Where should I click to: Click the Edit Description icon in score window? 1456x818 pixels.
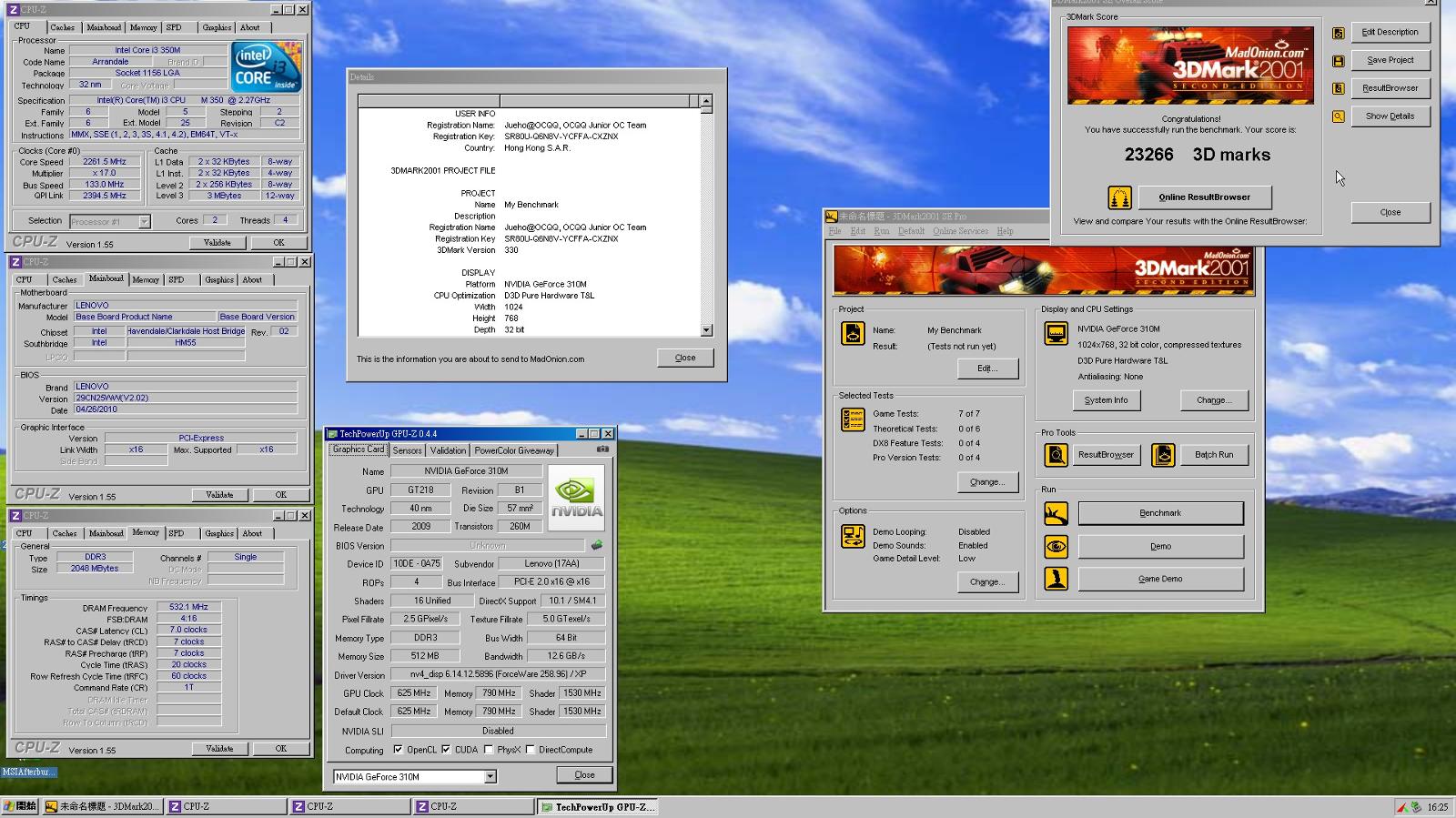point(1338,34)
